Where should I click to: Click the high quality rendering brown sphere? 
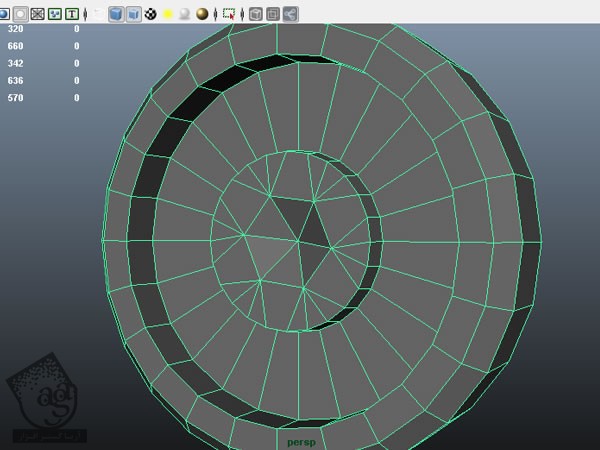201,14
